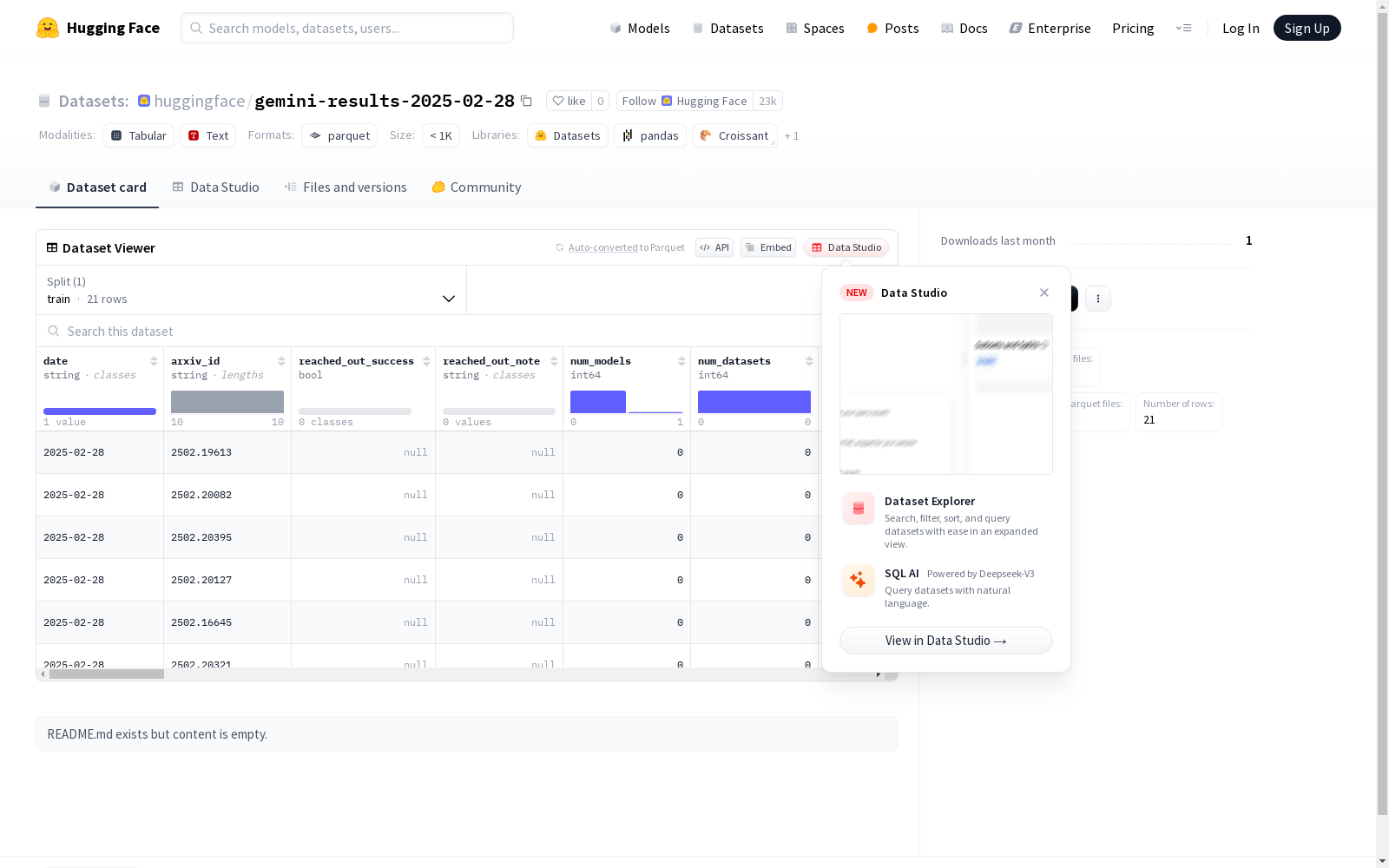This screenshot has height=868, width=1389.
Task: Click the arxiv_id lengths histogram
Action: (227, 402)
